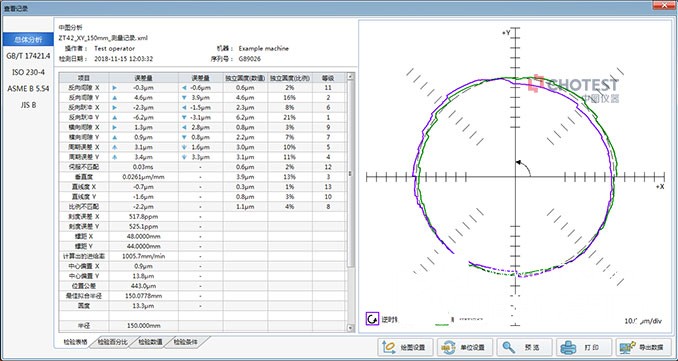Select the 检验条件 tab
678x361 pixels.
[185, 342]
